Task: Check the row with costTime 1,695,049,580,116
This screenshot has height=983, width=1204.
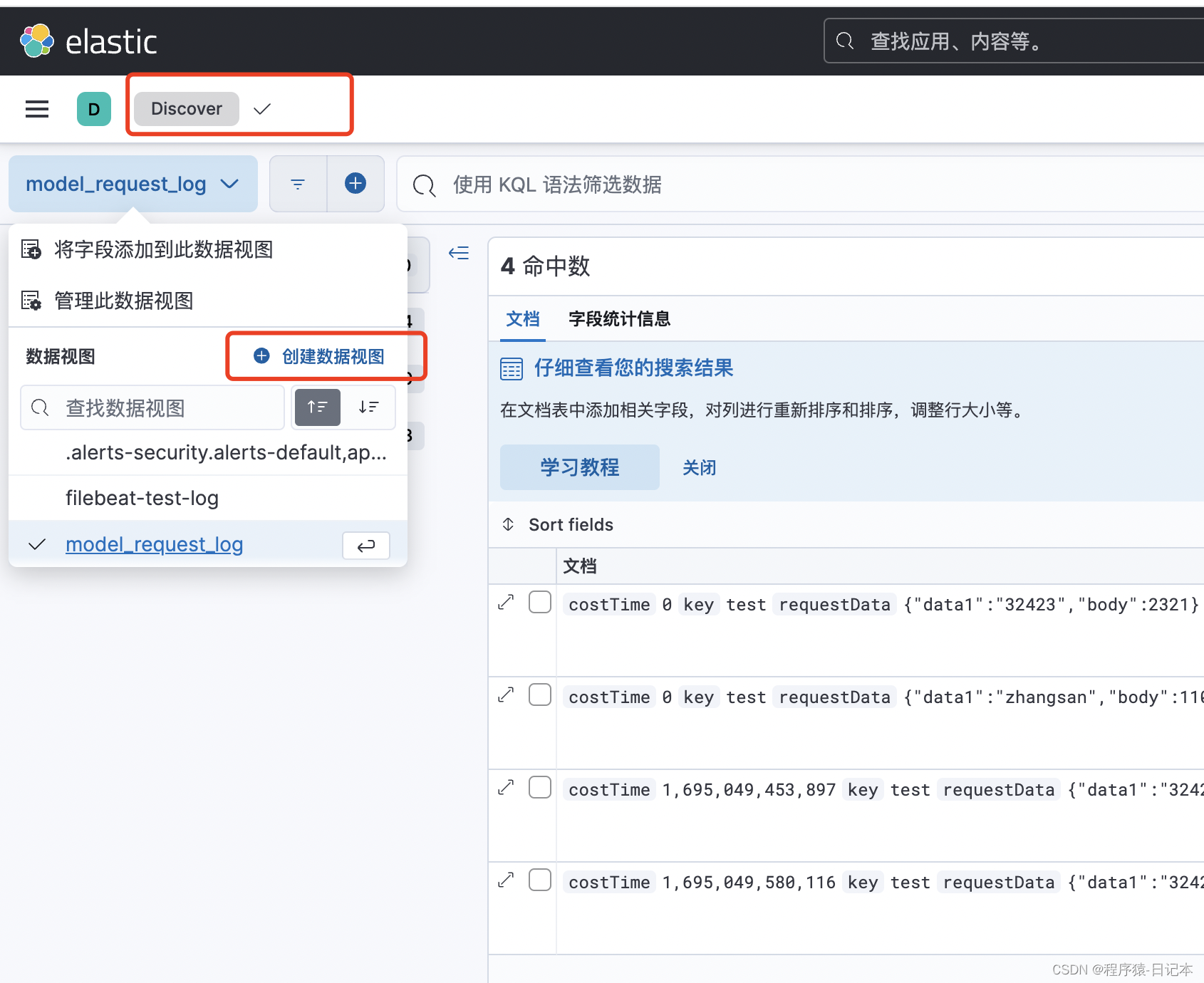Action: click(x=540, y=880)
